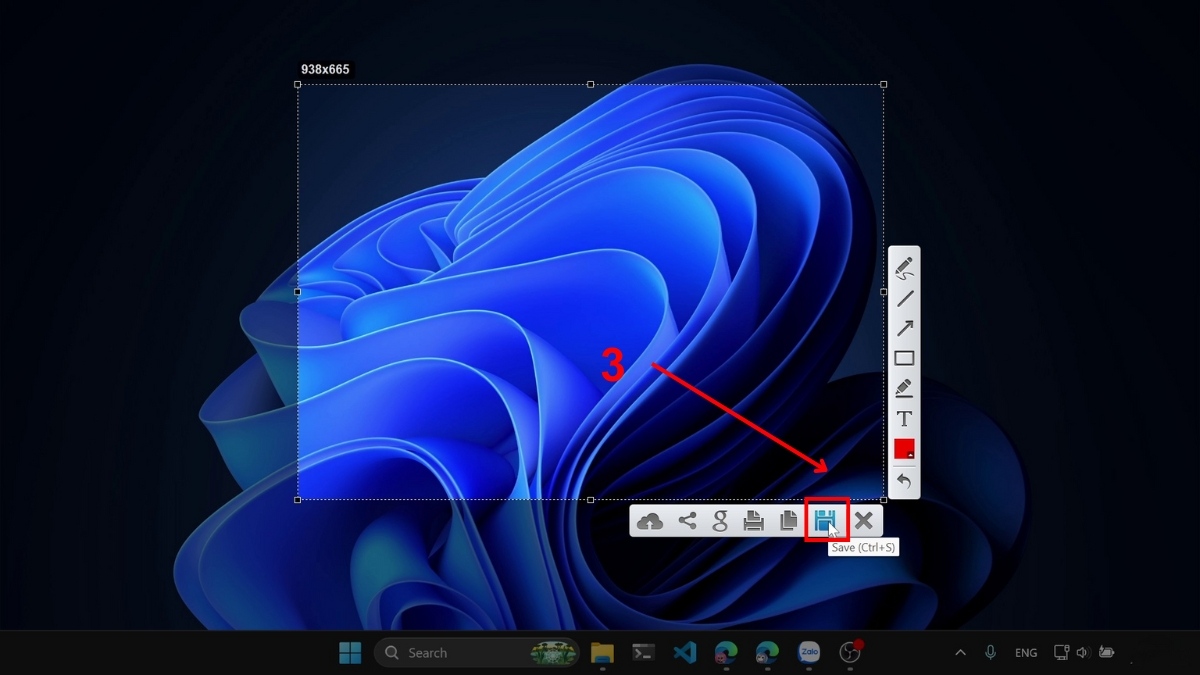The height and width of the screenshot is (675, 1200).
Task: Copy screenshot to clipboard
Action: [789, 521]
